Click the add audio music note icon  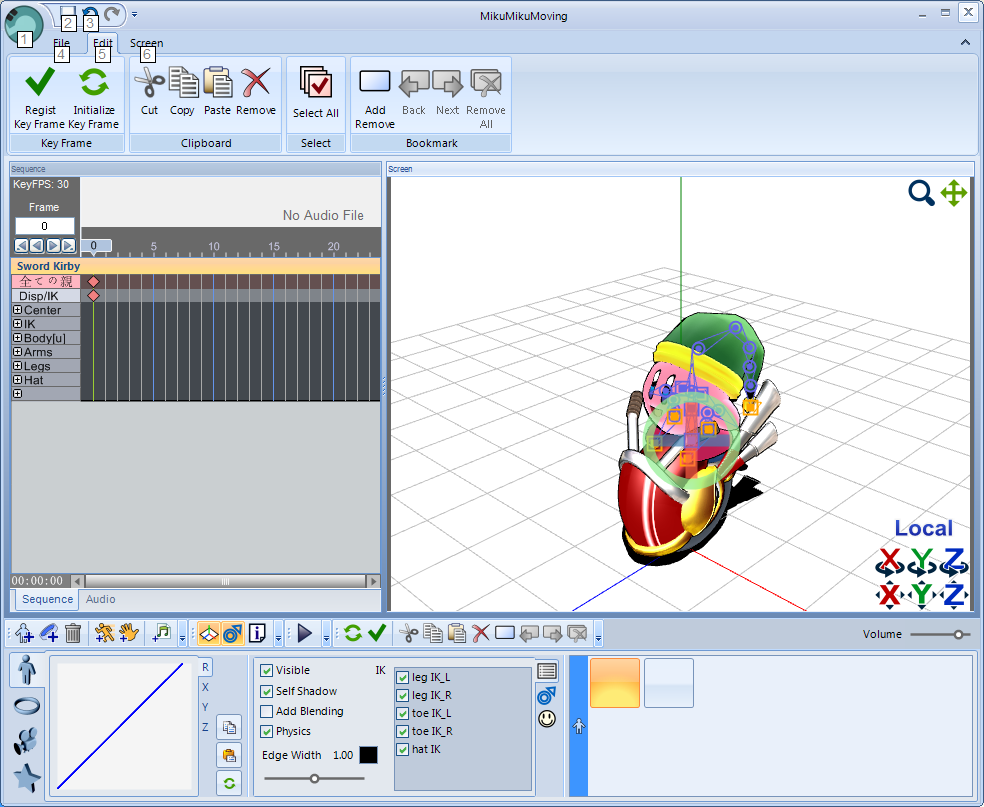point(162,633)
